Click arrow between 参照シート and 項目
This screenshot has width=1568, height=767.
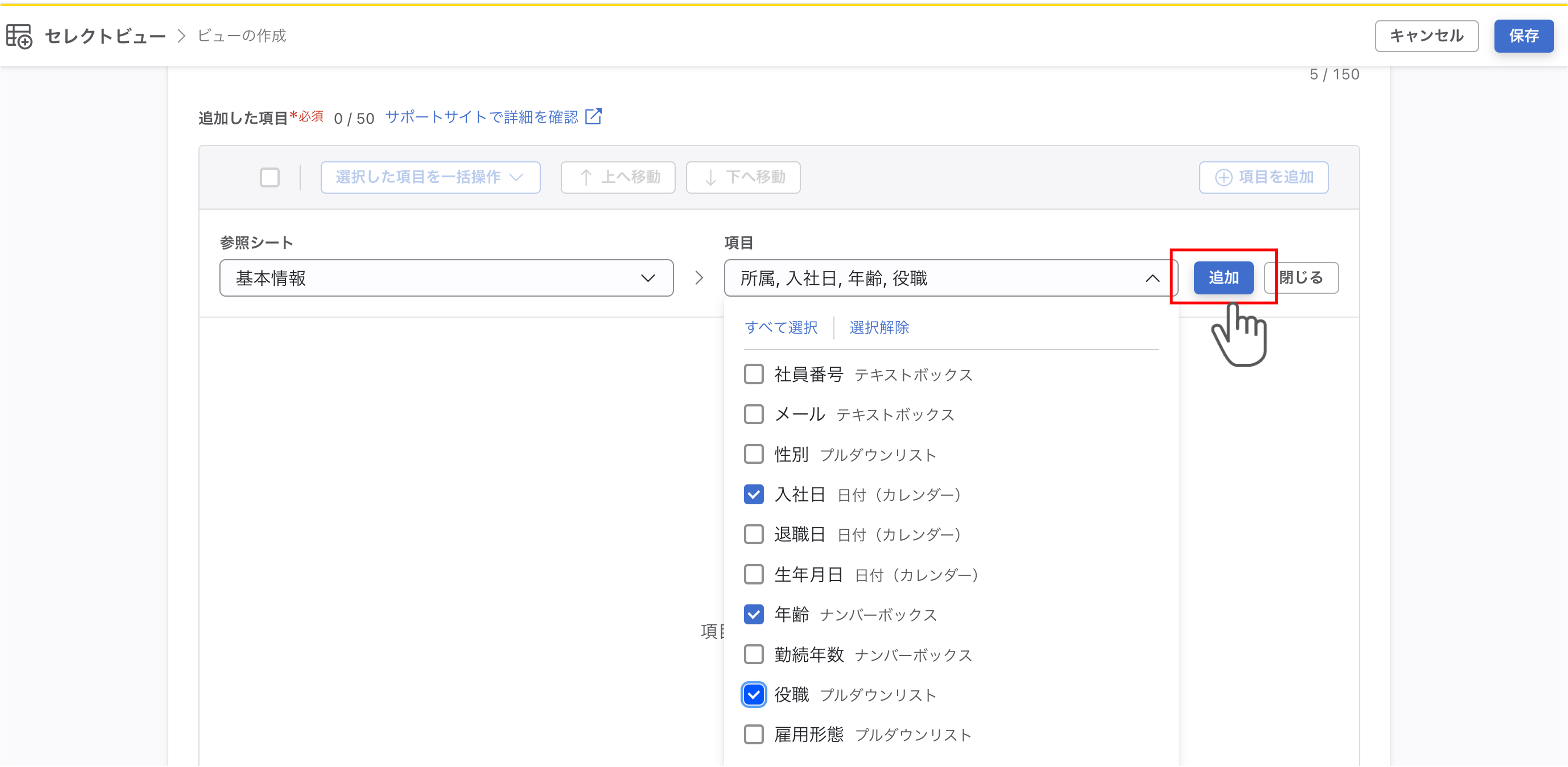point(699,278)
